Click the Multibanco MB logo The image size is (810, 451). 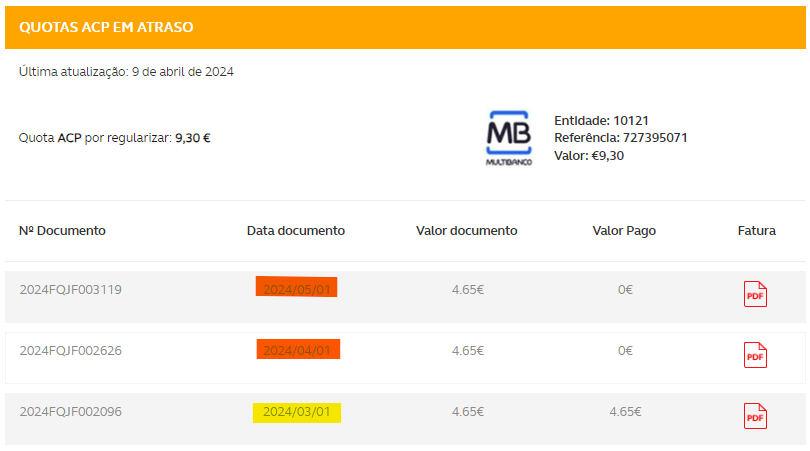(509, 138)
